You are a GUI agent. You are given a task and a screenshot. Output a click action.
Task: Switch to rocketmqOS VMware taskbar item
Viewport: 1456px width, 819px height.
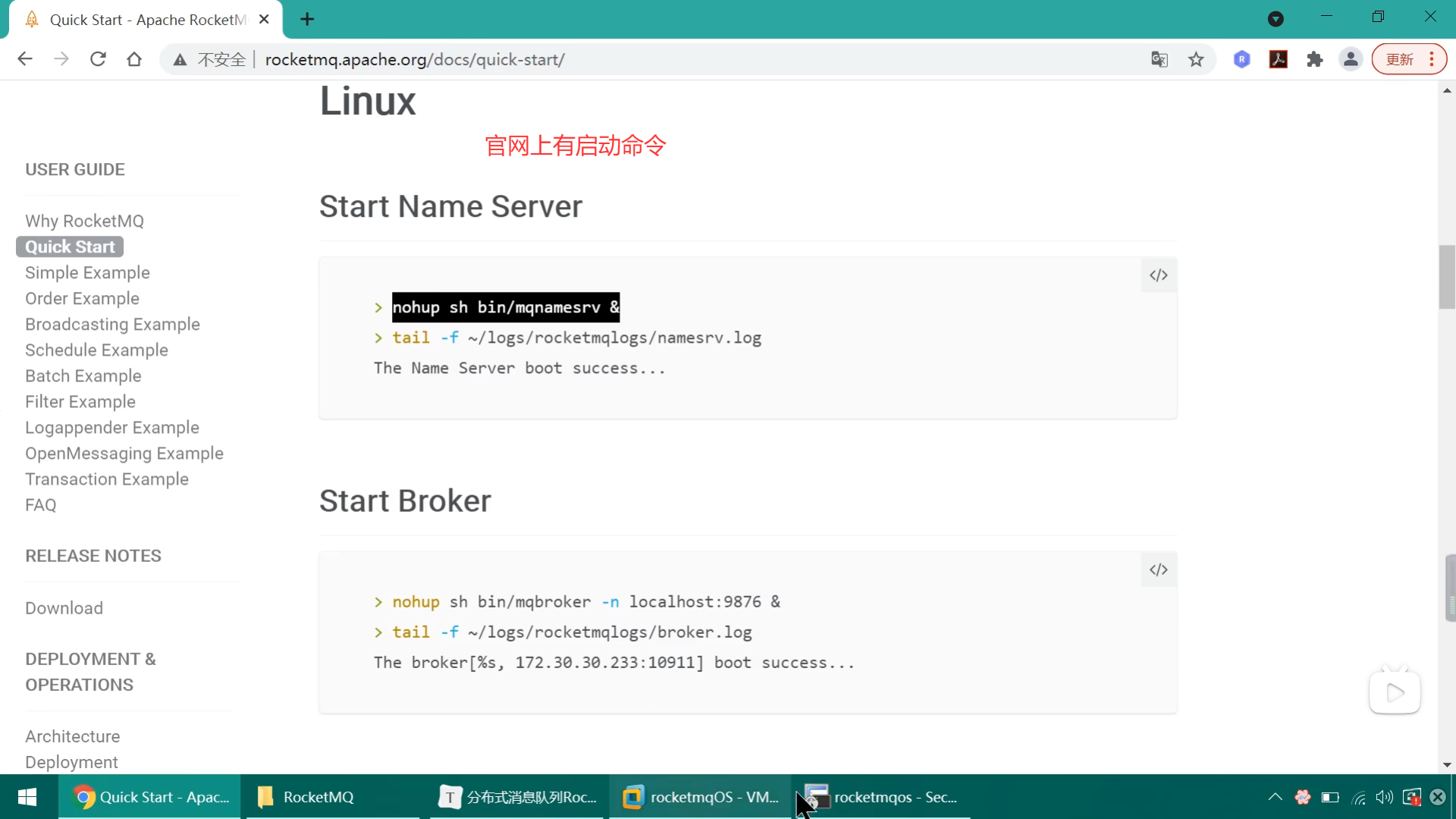[700, 797]
